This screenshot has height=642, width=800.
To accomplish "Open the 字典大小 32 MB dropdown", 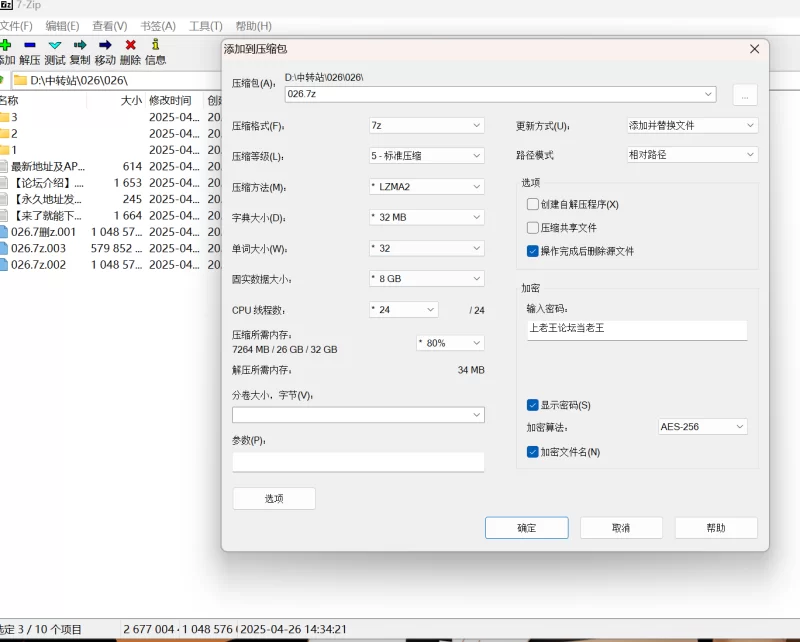I will click(427, 217).
